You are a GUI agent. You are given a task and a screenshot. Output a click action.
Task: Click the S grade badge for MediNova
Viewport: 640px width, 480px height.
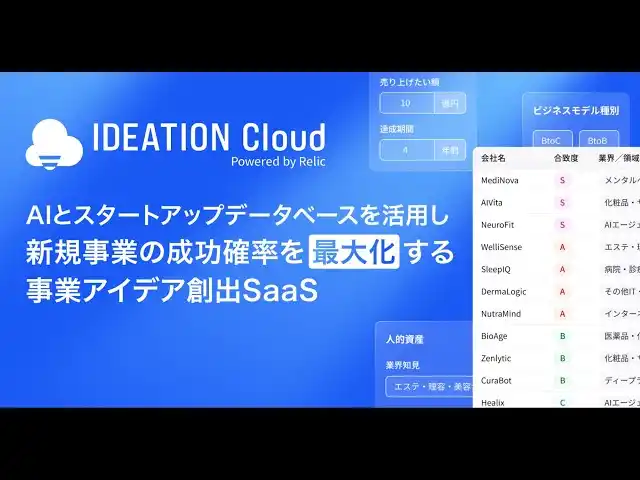562,180
